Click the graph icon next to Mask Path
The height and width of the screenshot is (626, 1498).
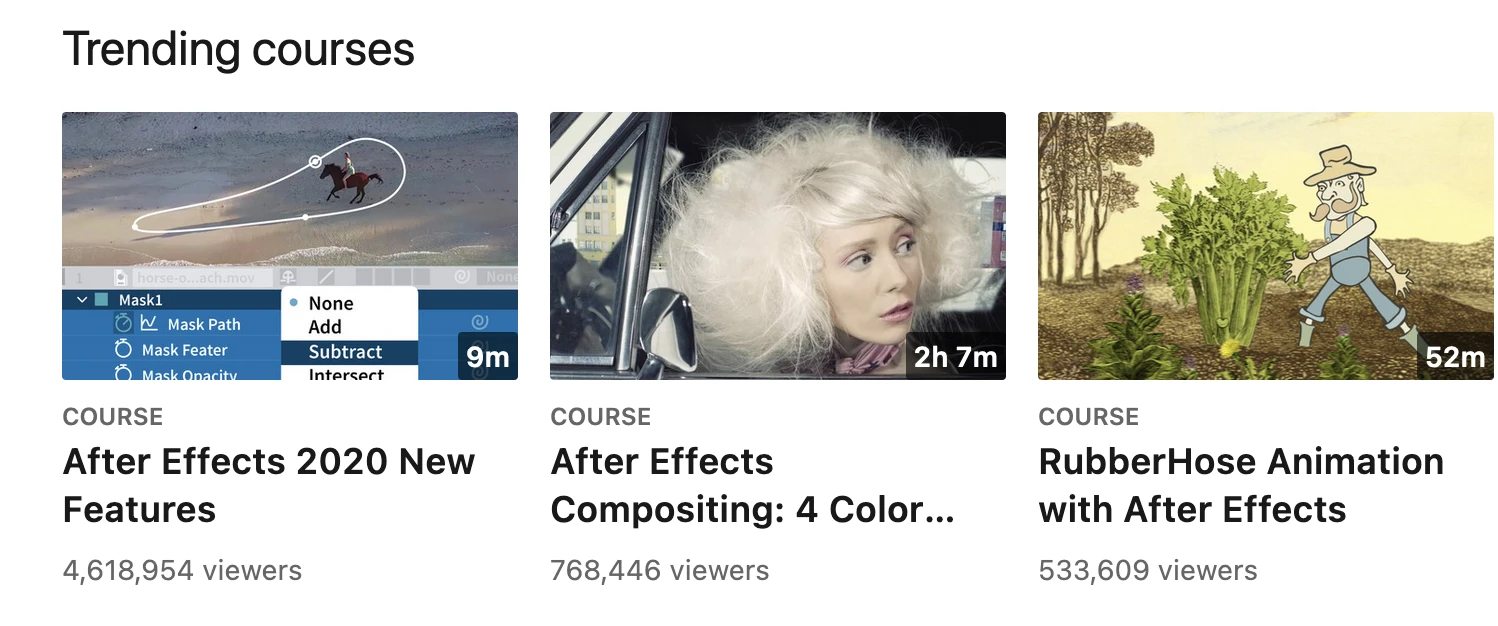point(150,323)
